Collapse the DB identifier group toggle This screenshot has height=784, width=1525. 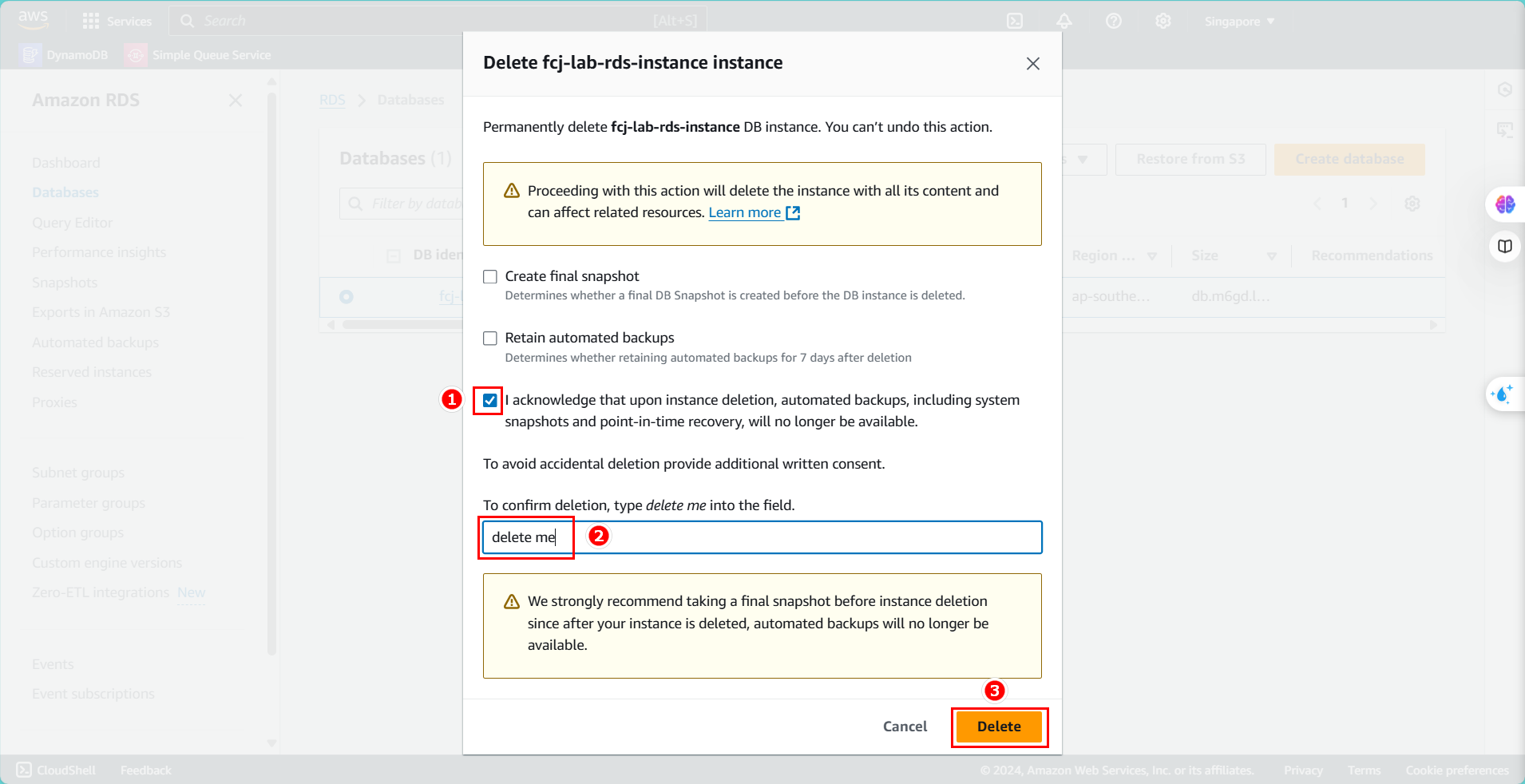coord(394,256)
